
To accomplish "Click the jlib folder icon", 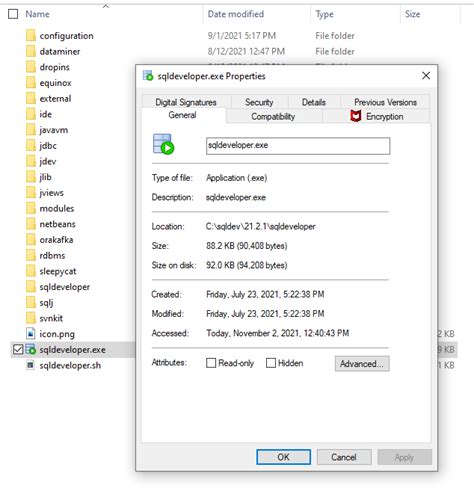I will coord(31,177).
